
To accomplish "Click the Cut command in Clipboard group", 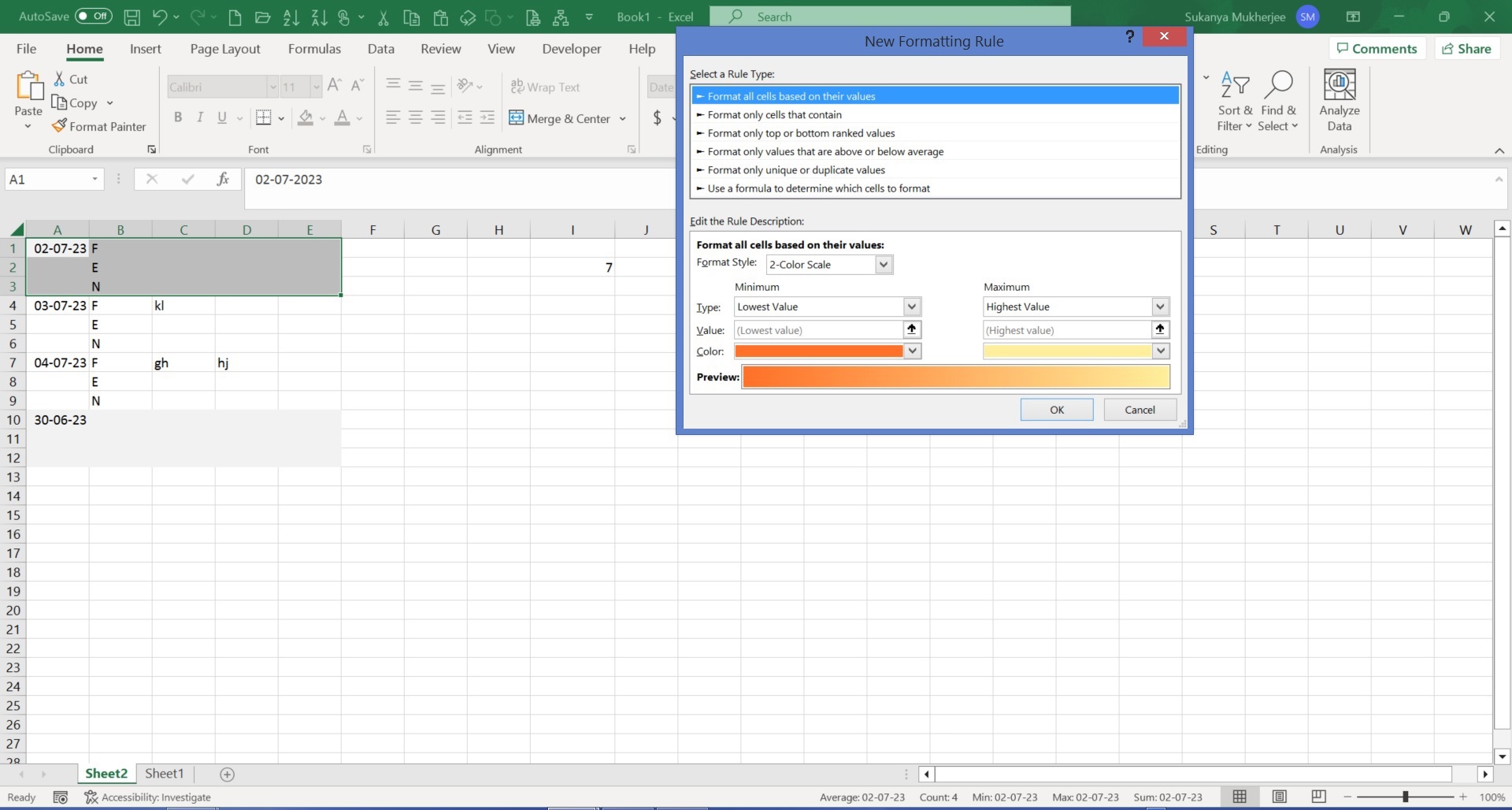I will point(71,79).
